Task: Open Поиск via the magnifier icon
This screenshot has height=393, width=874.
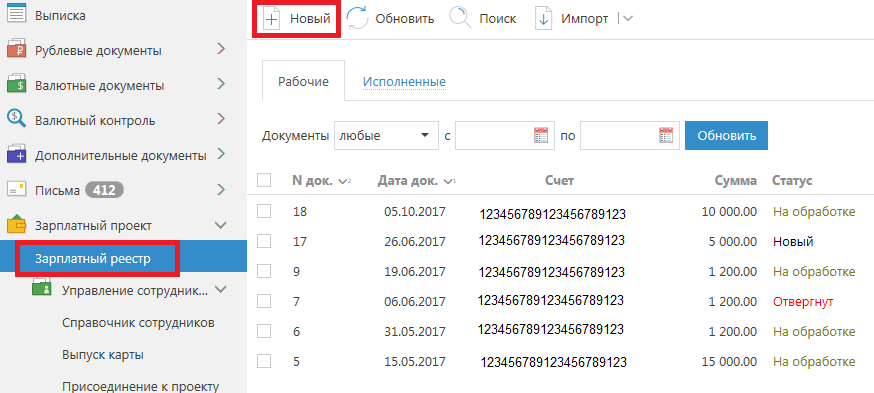Action: pyautogui.click(x=460, y=19)
